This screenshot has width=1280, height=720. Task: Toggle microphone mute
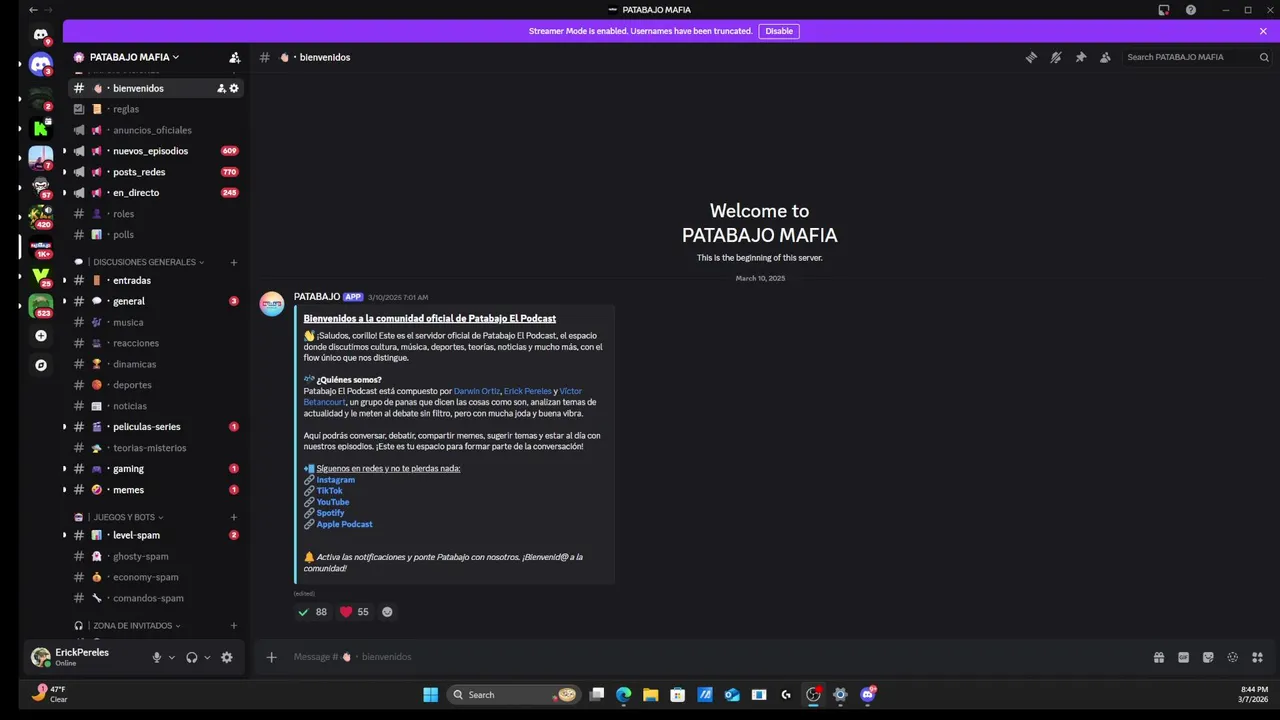(x=156, y=657)
